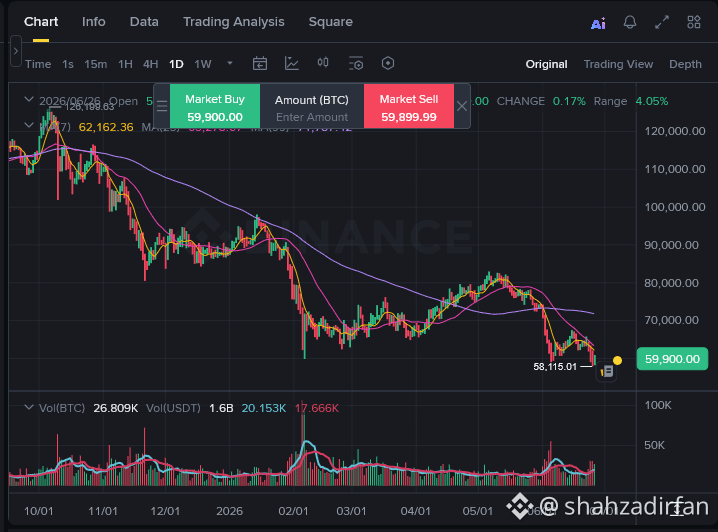Open the Trading Analysis tab
The height and width of the screenshot is (532, 718).
234,22
